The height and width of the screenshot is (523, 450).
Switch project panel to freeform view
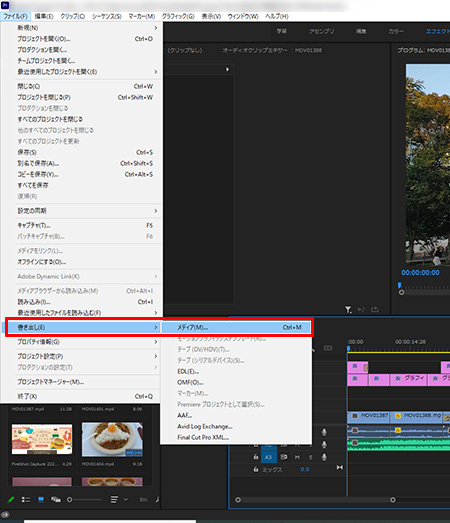pyautogui.click(x=56, y=499)
